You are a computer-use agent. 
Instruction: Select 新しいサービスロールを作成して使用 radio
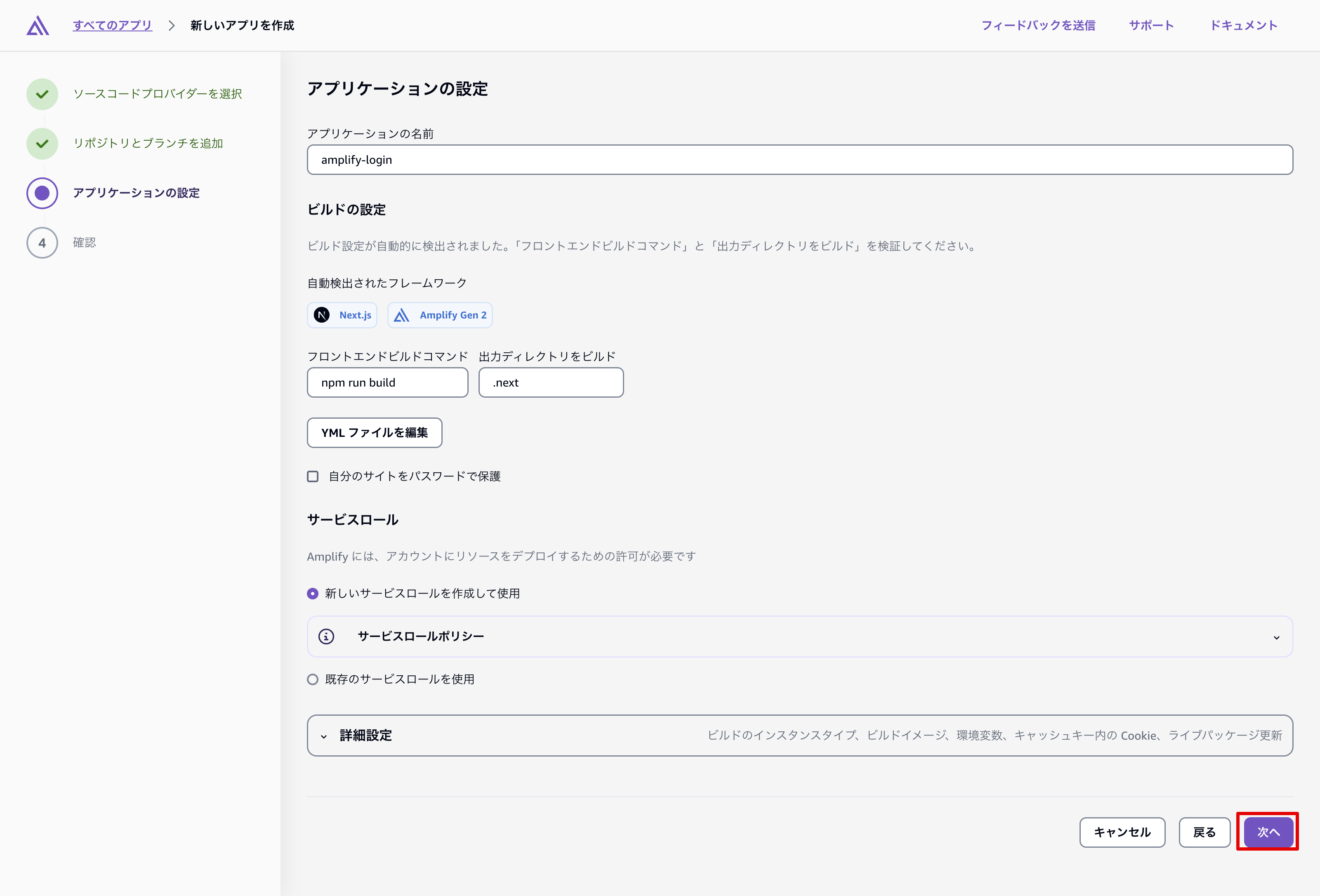pos(312,594)
